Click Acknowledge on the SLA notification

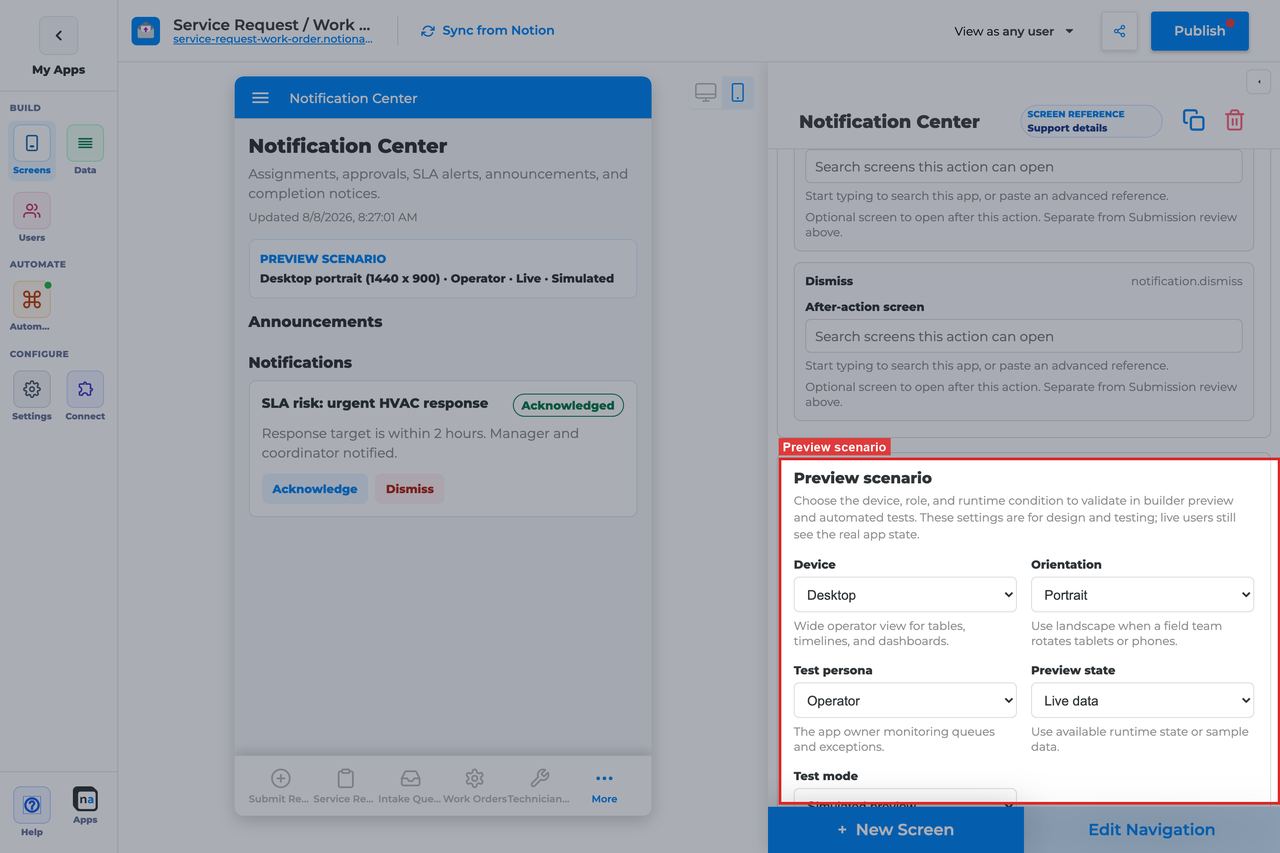click(315, 489)
